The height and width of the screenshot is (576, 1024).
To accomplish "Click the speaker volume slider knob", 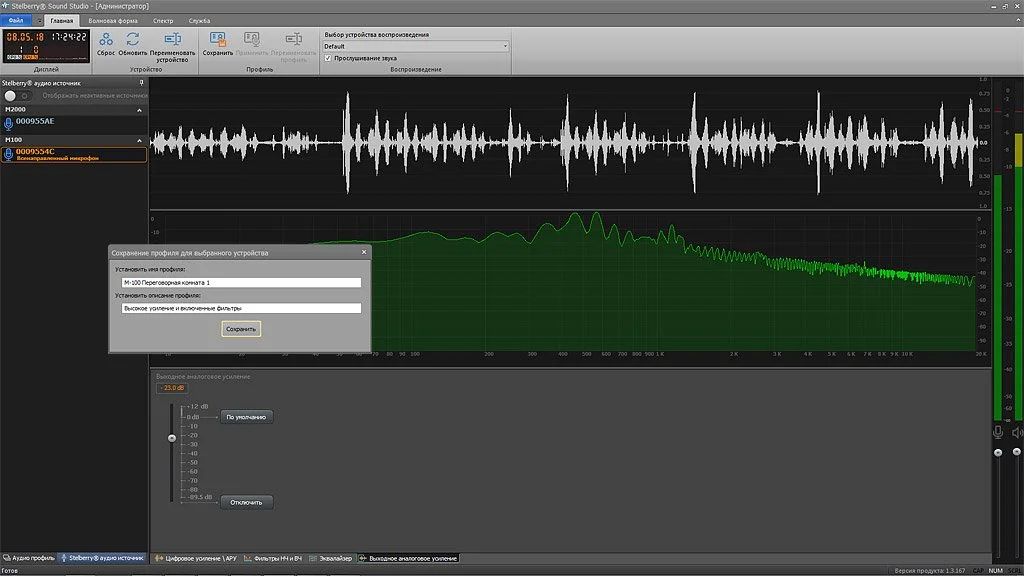I will point(1017,451).
